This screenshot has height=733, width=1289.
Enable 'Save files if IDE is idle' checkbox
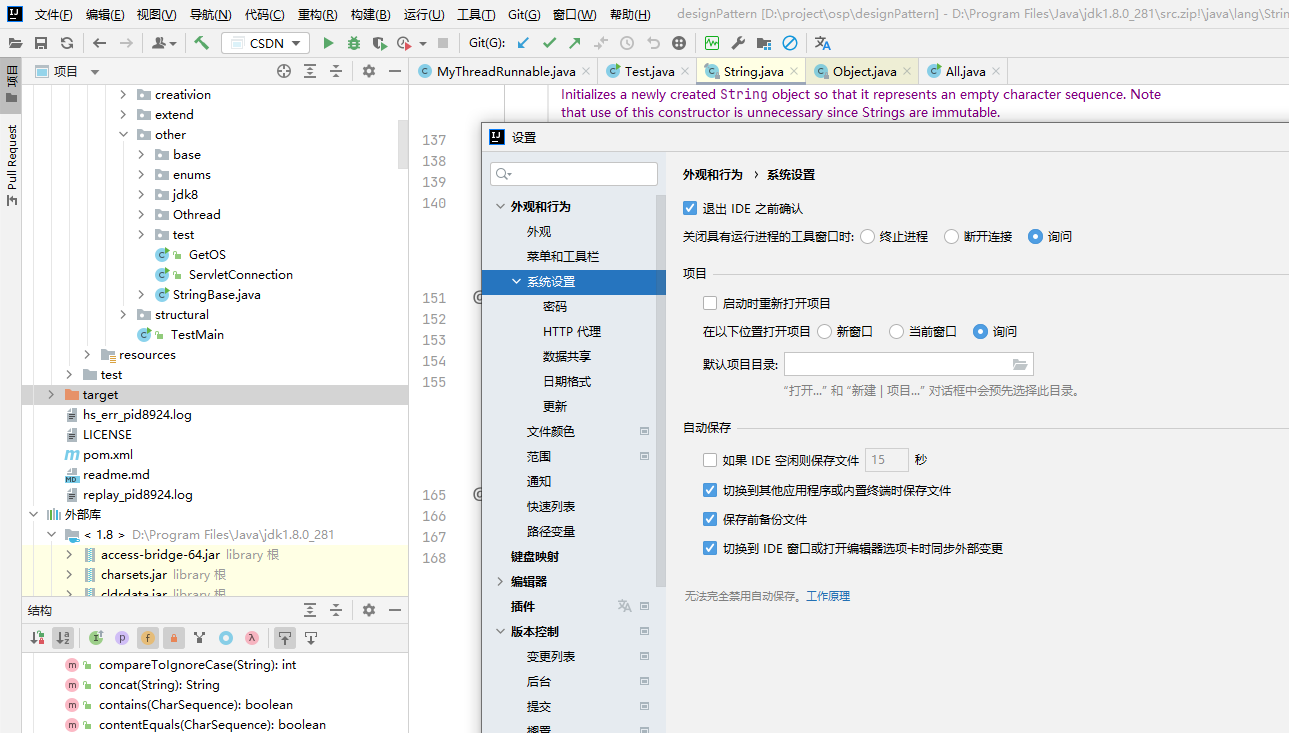(x=710, y=460)
